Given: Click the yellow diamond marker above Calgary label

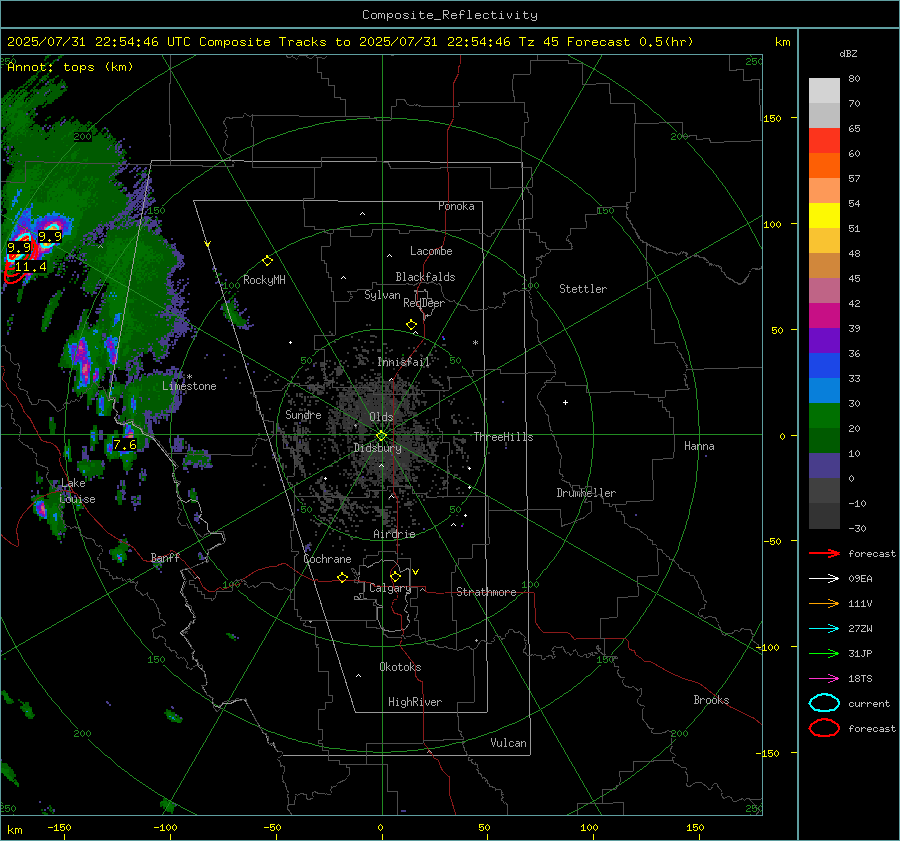Looking at the screenshot, I should 395,576.
